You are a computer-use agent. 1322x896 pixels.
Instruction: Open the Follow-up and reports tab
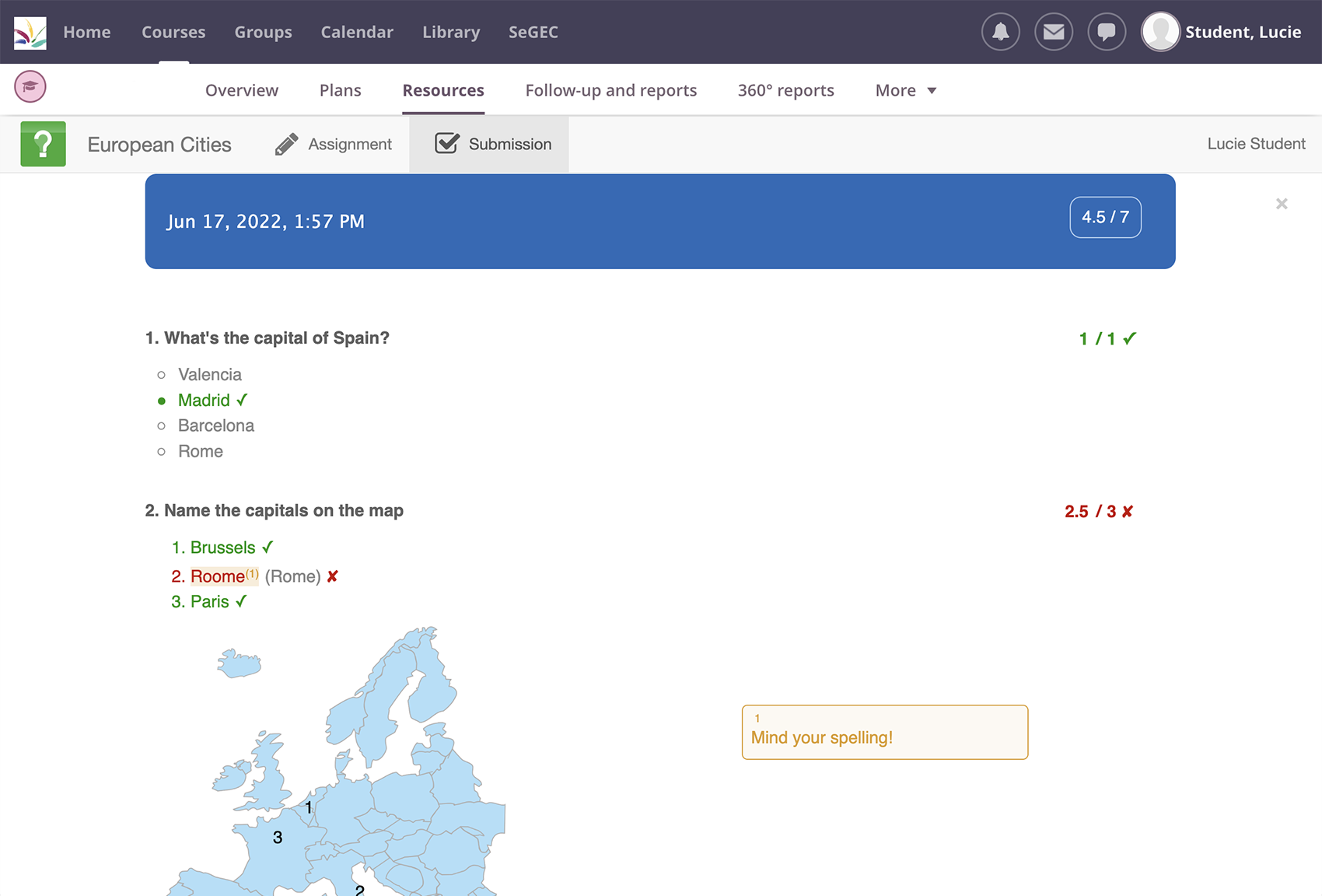click(610, 91)
